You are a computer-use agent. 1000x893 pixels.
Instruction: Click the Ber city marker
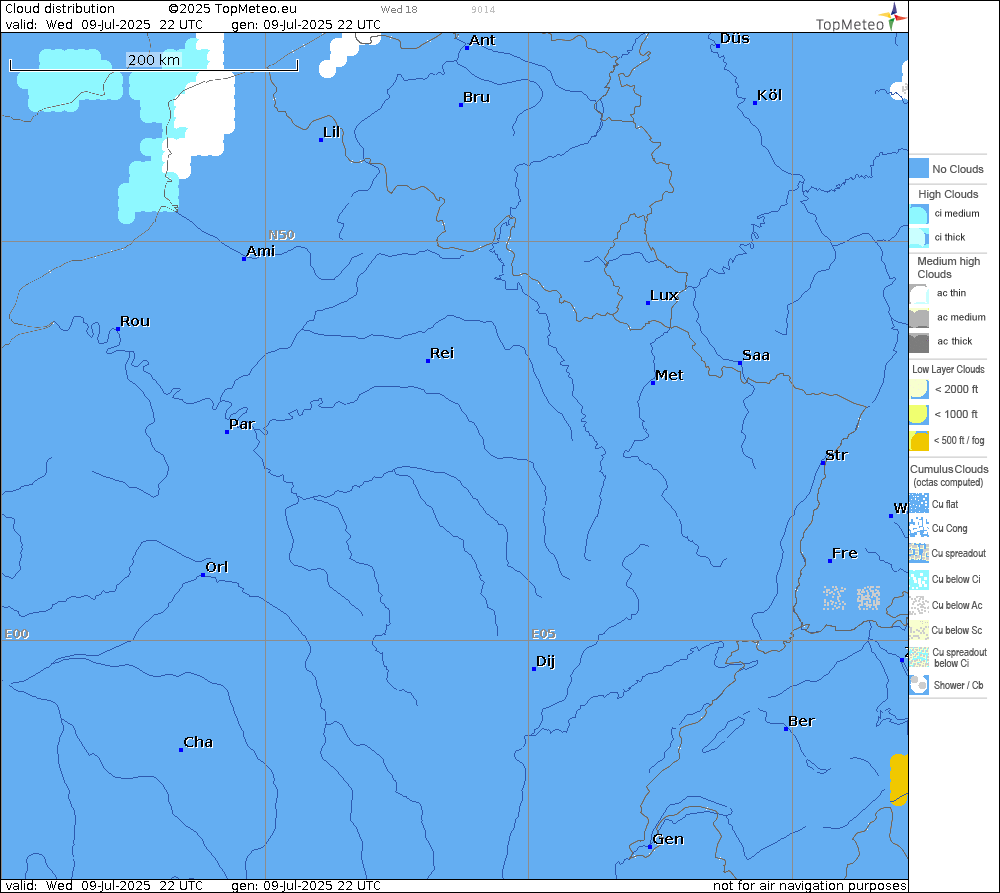coord(786,728)
